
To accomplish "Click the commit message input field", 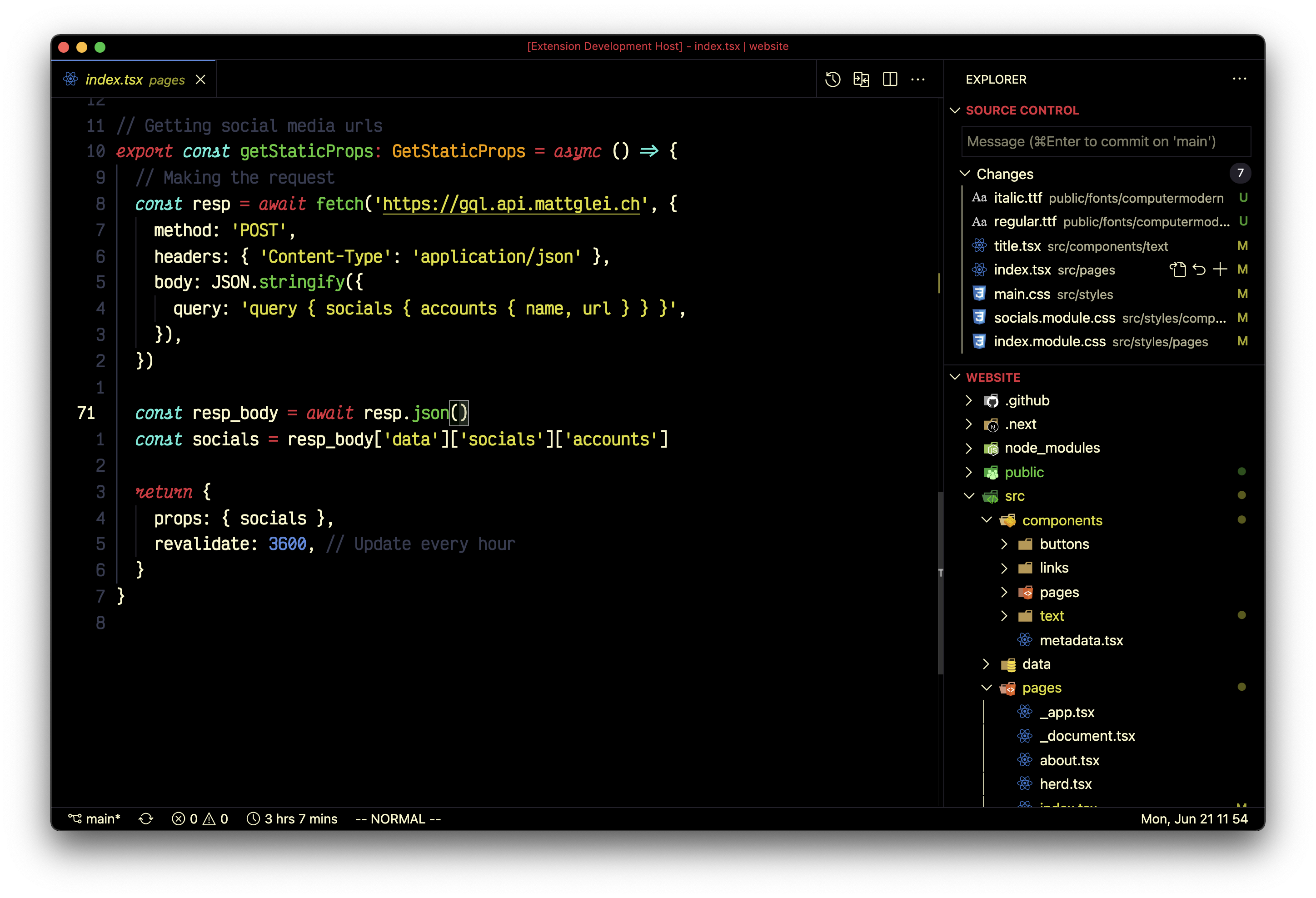I will (1105, 141).
